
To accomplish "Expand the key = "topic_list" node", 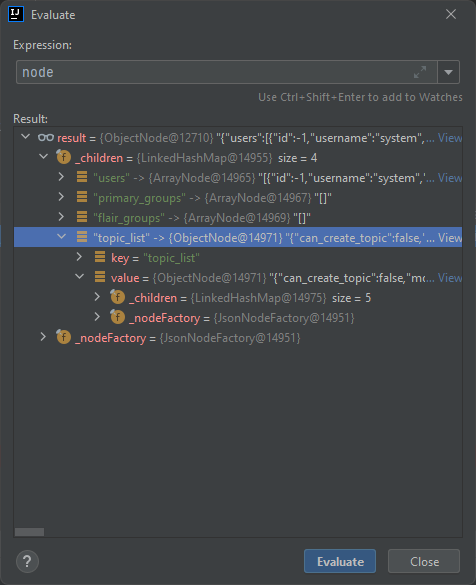I will 79,257.
